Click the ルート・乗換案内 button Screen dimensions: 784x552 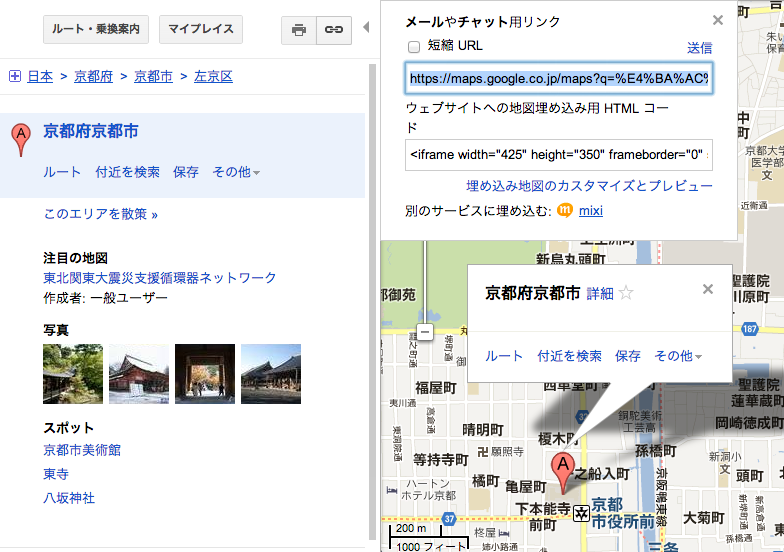click(96, 30)
